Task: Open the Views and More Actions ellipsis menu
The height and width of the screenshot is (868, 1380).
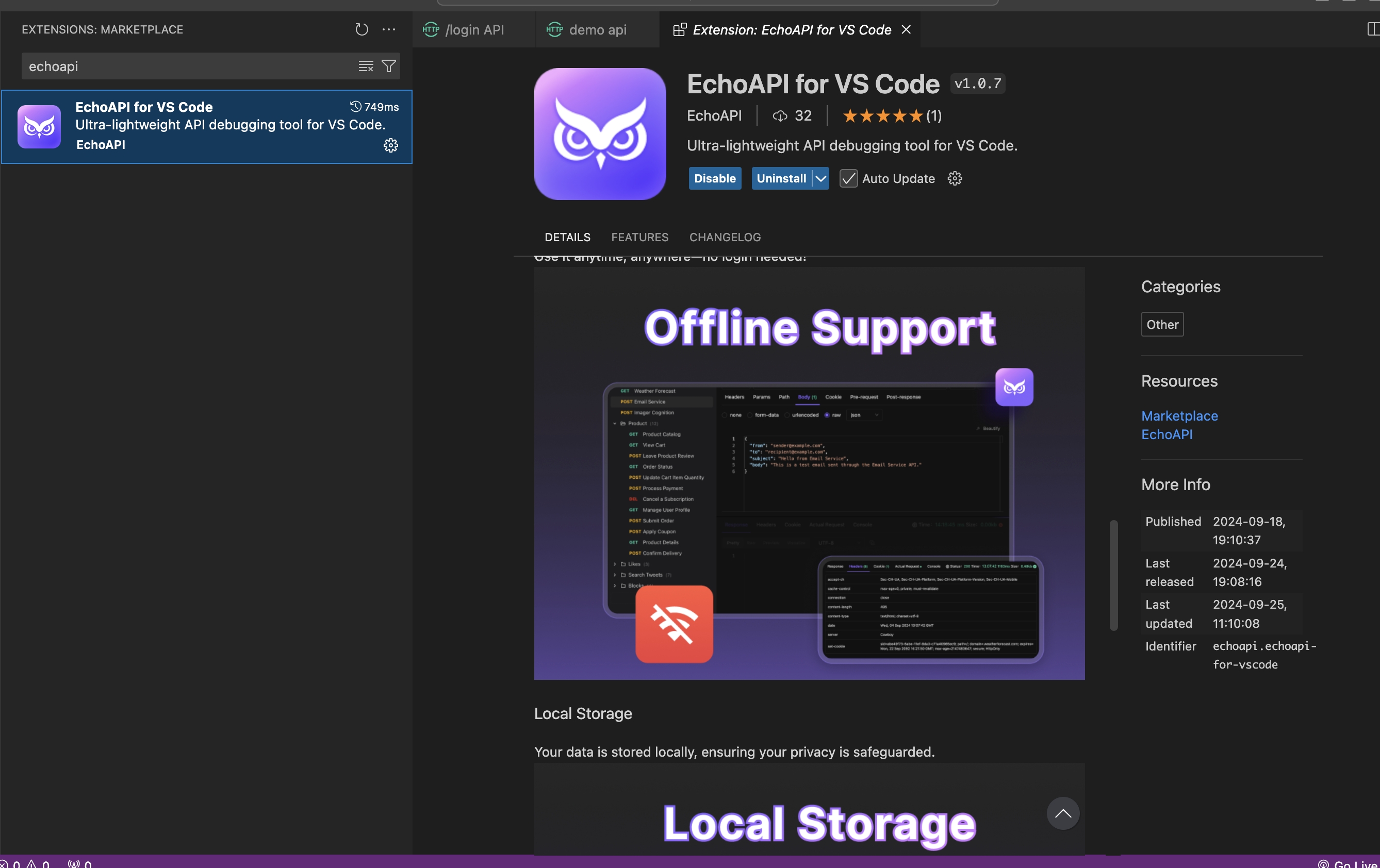Action: click(388, 29)
